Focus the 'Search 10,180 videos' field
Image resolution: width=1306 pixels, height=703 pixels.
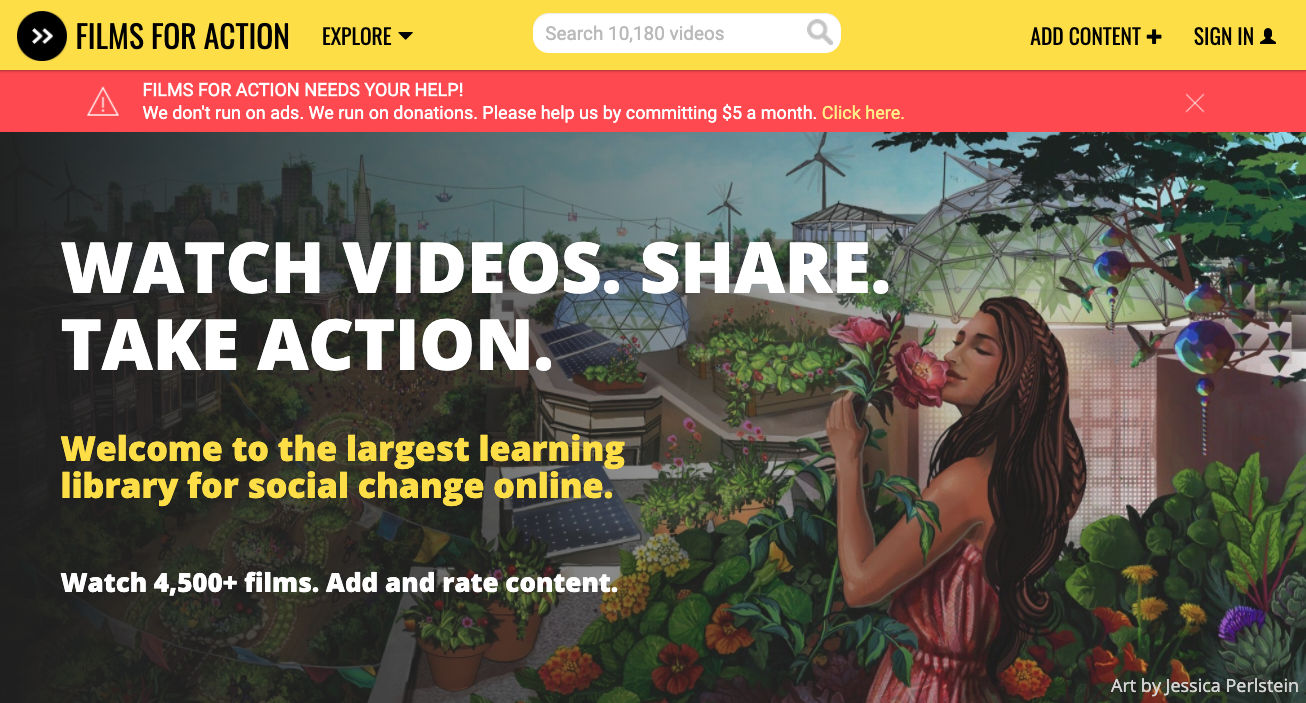pos(687,33)
